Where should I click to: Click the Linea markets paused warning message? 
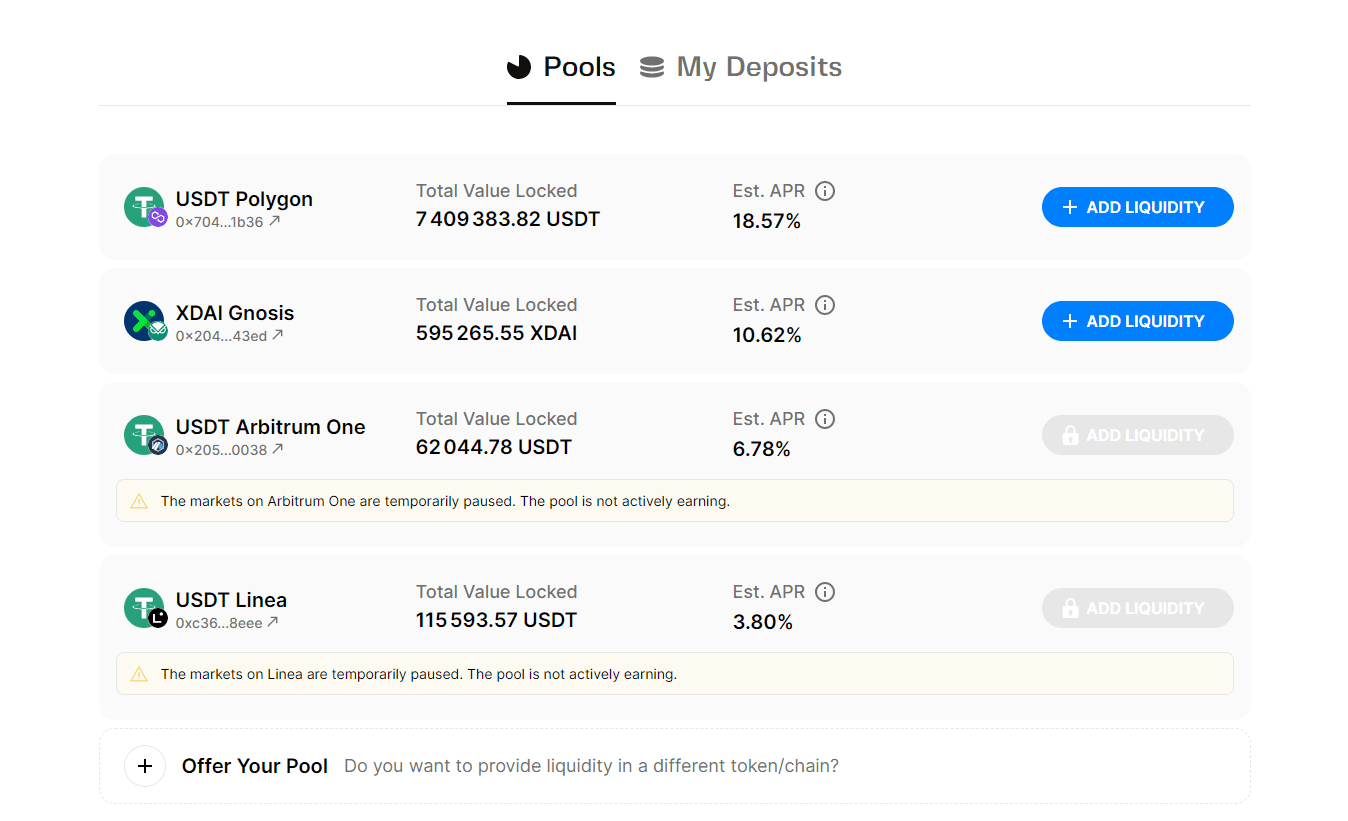click(x=419, y=674)
